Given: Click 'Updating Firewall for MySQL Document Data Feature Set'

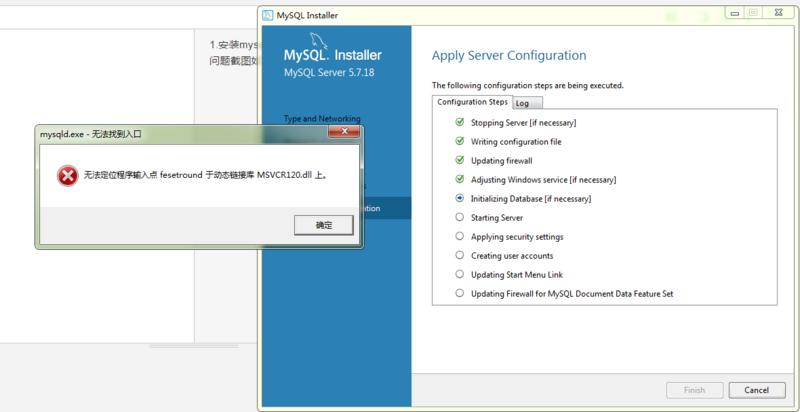Looking at the screenshot, I should (x=572, y=294).
